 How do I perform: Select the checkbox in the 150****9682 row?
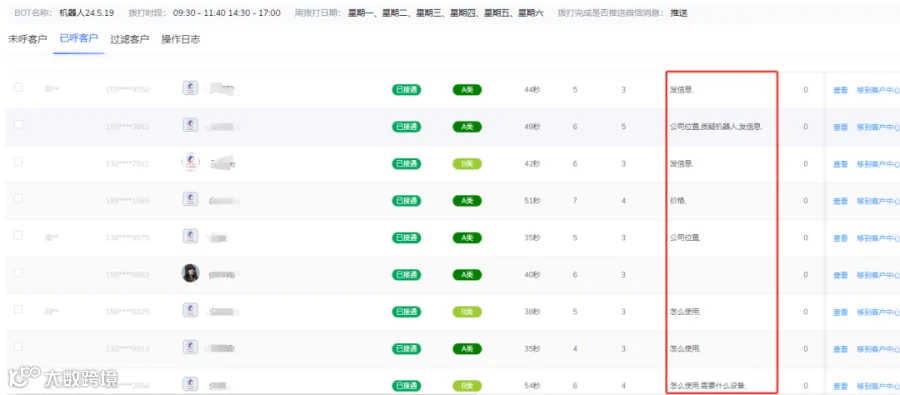(x=18, y=273)
